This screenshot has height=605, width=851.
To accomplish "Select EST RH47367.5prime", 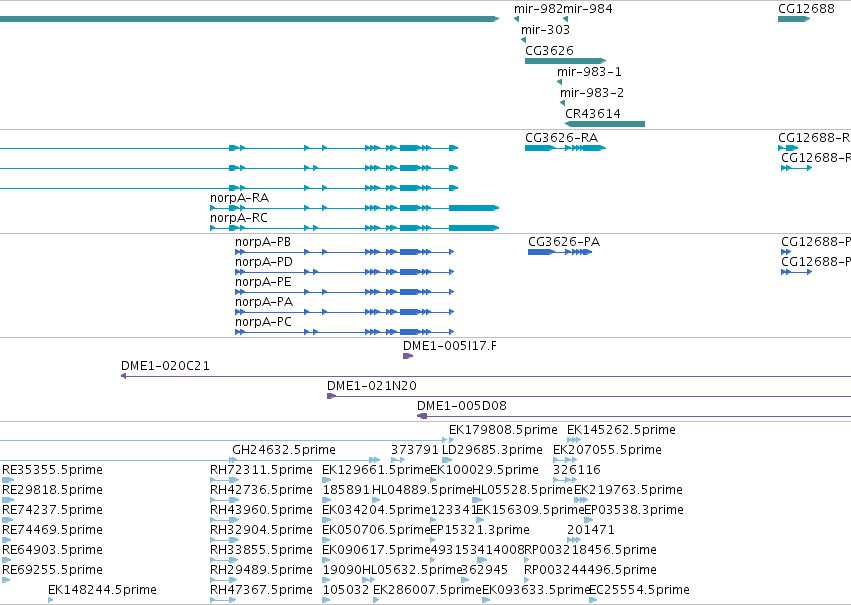I will point(262,591).
